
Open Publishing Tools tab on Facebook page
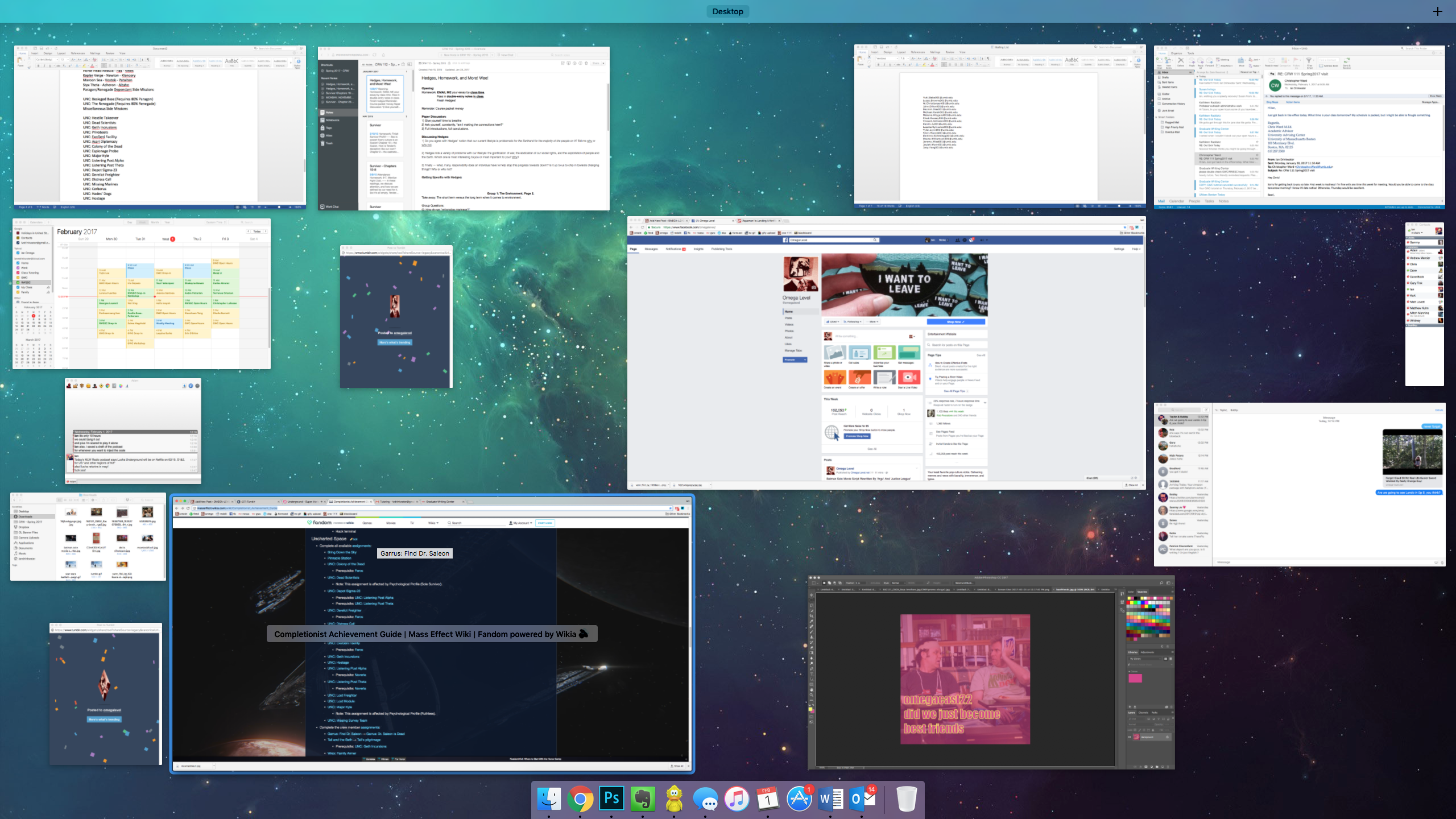(722, 249)
